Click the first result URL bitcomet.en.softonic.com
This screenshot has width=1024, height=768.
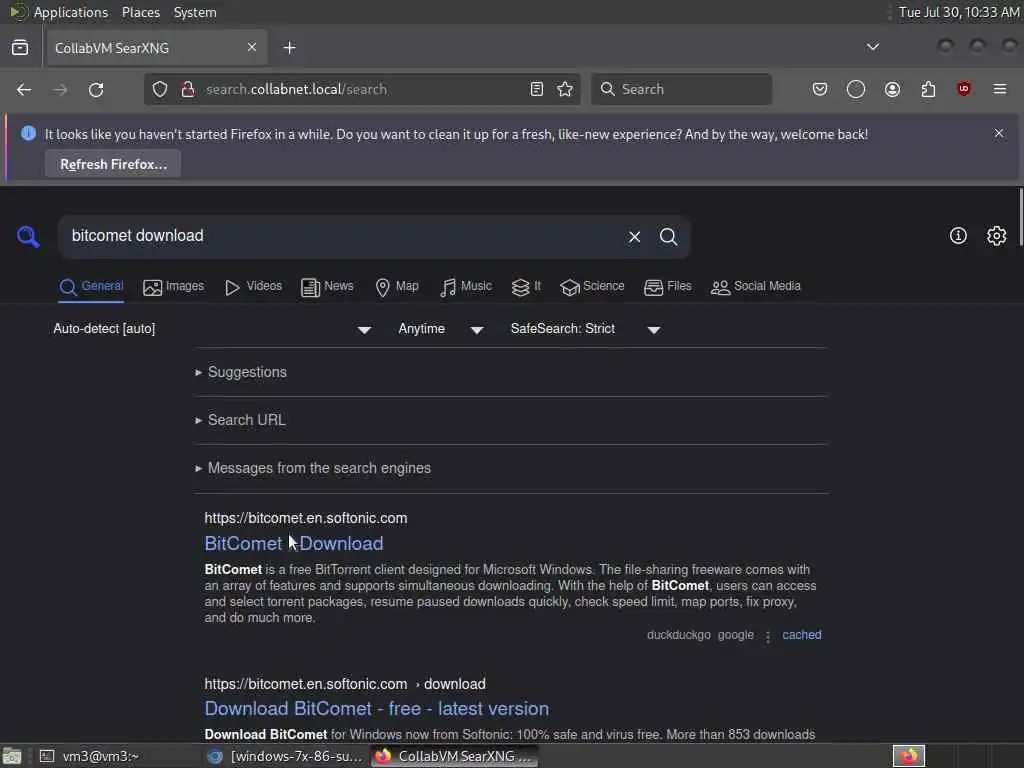click(306, 518)
